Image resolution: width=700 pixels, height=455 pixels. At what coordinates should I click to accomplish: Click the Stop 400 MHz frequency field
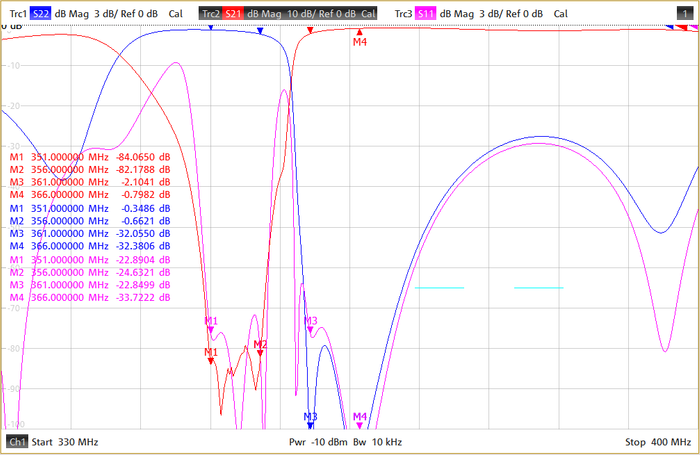[657, 441]
